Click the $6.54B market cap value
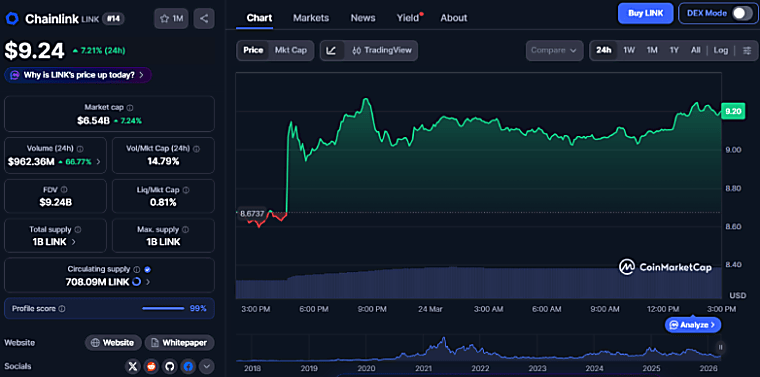760x377 pixels. 94,121
